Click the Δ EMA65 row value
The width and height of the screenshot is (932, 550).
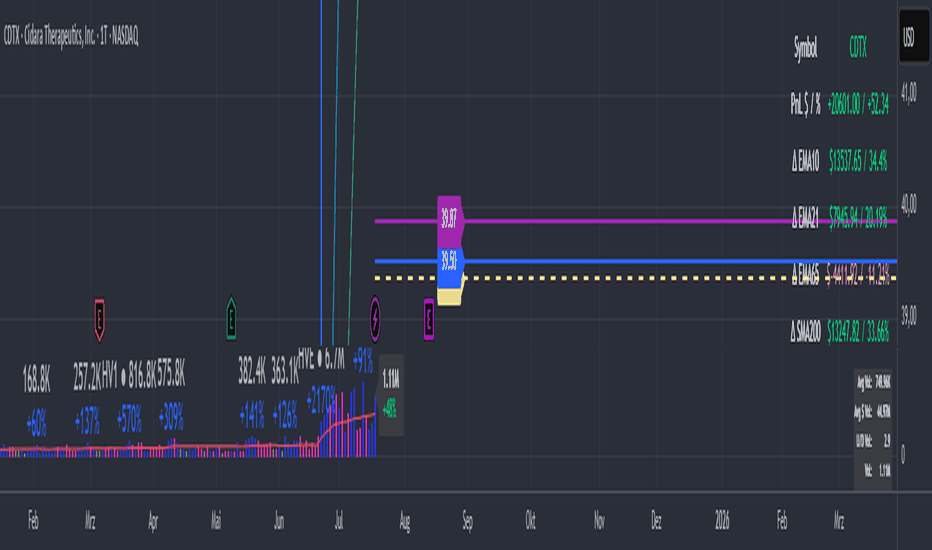tap(858, 275)
